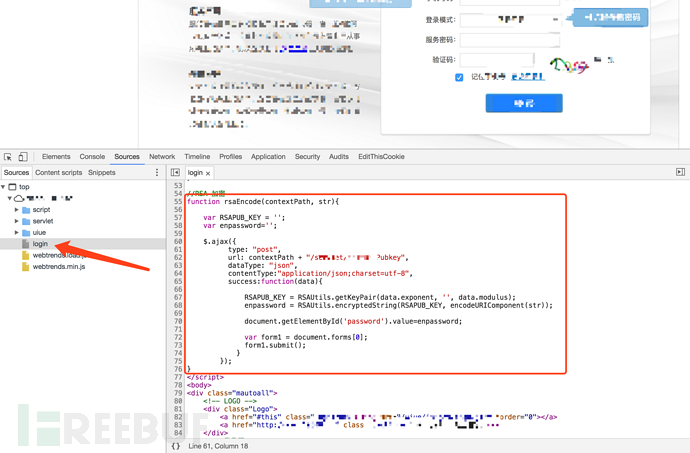This screenshot has width=690, height=453.
Task: Expand the script folder arrow
Action: [17, 210]
